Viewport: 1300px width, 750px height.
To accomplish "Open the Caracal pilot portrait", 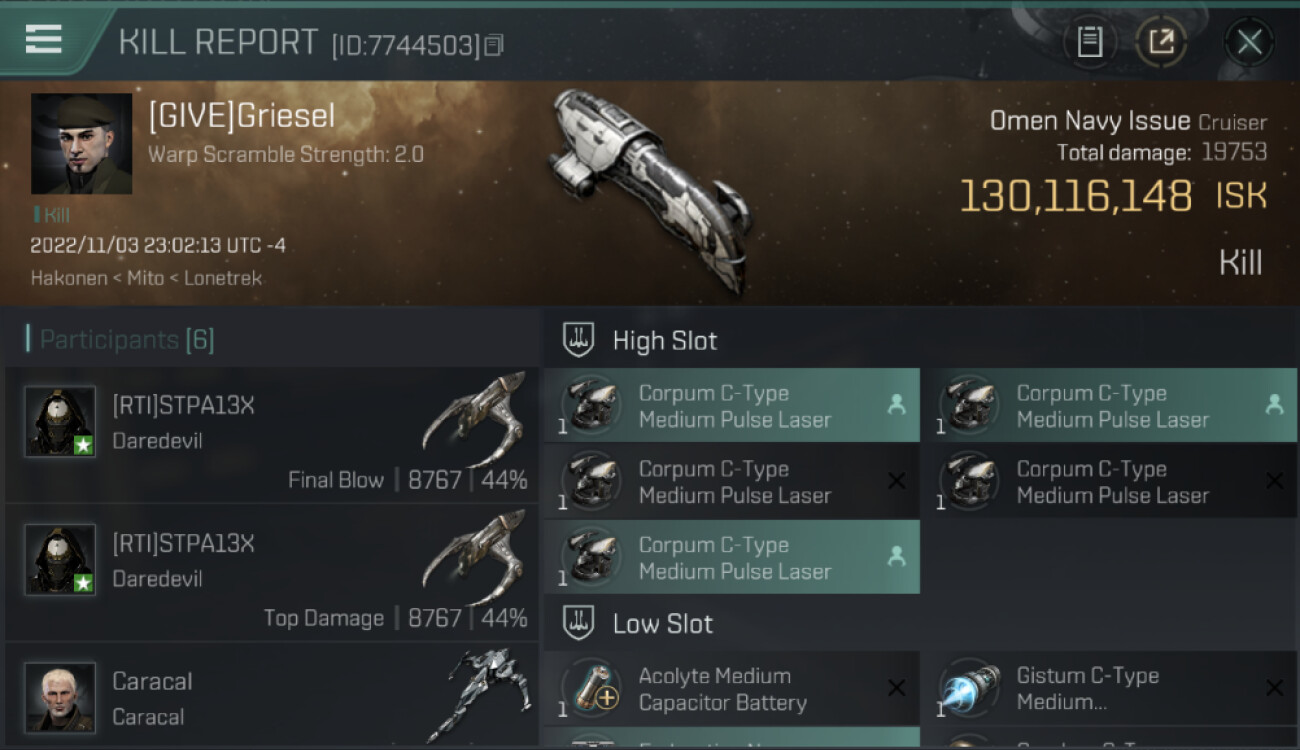I will tap(60, 697).
